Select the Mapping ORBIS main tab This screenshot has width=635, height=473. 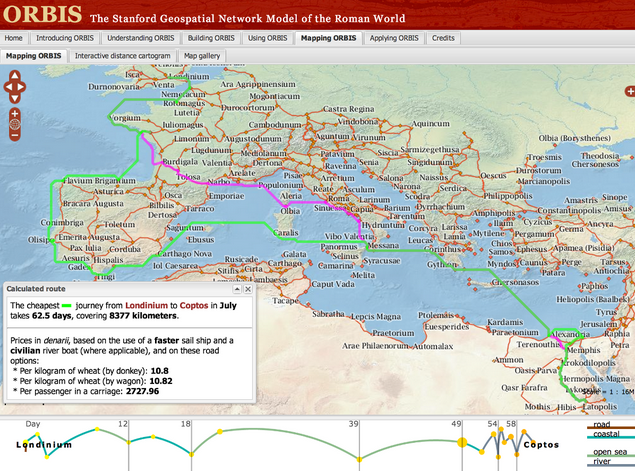click(328, 38)
